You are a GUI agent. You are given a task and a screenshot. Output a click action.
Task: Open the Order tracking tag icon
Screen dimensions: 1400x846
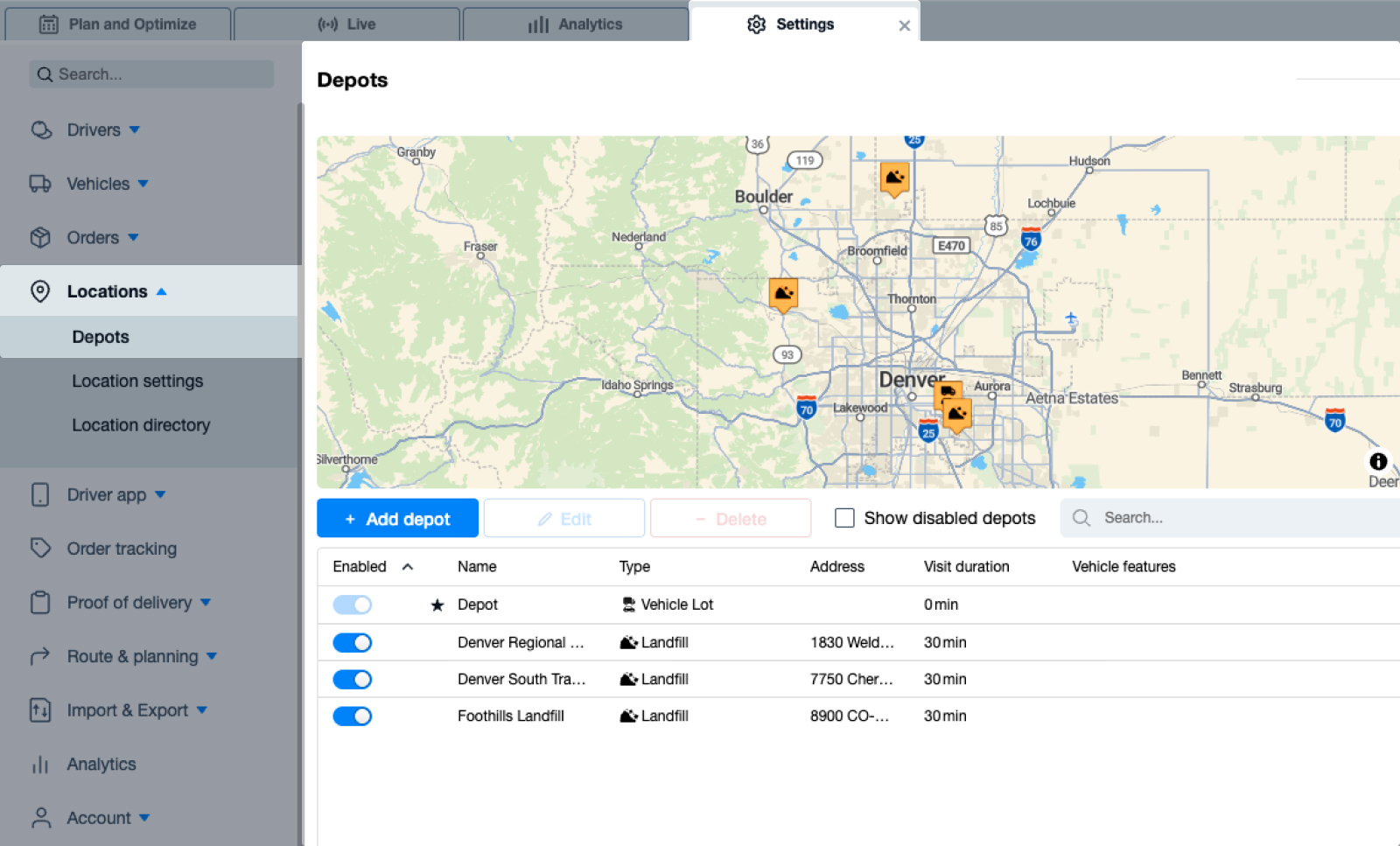coord(40,549)
